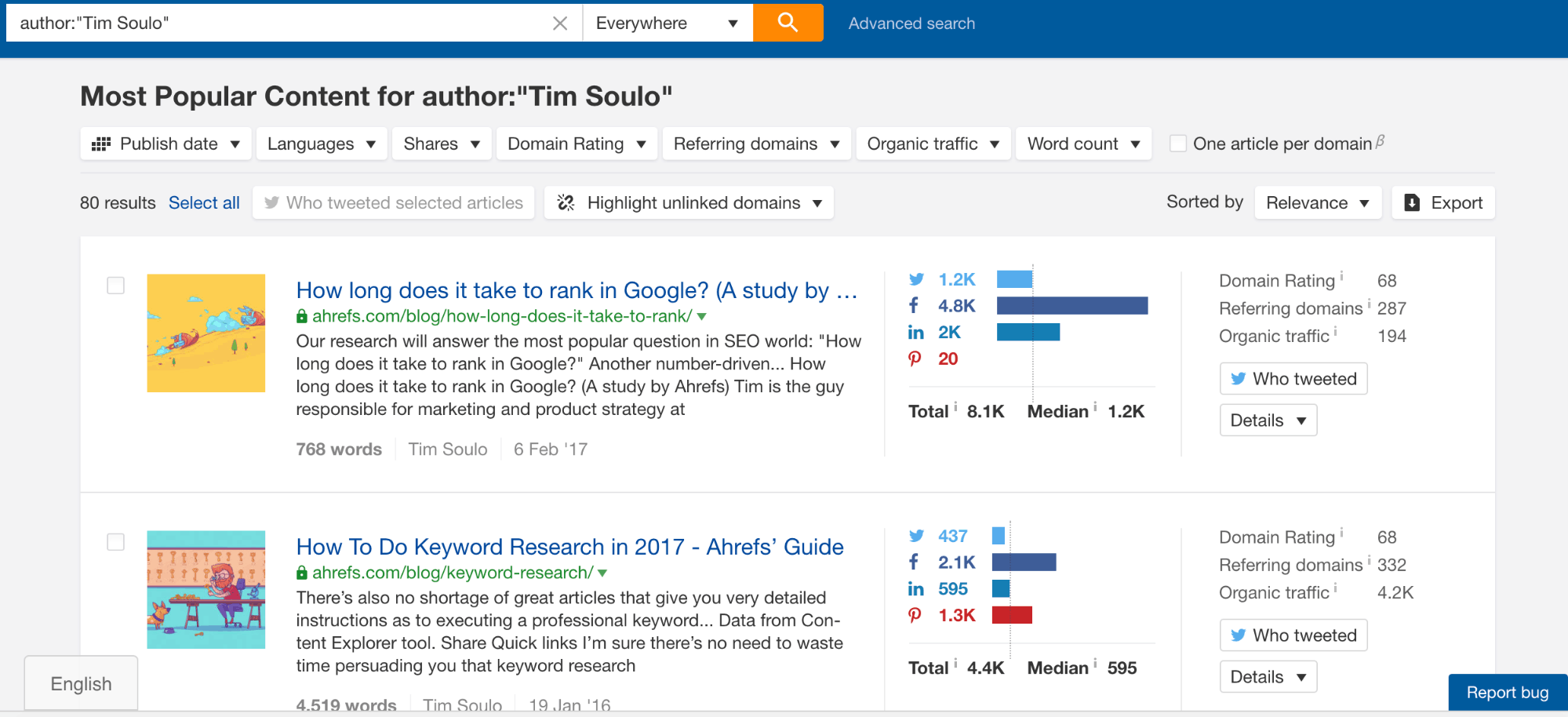This screenshot has height=717, width=1568.
Task: Expand arrow next to keyword-research URL
Action: (602, 573)
